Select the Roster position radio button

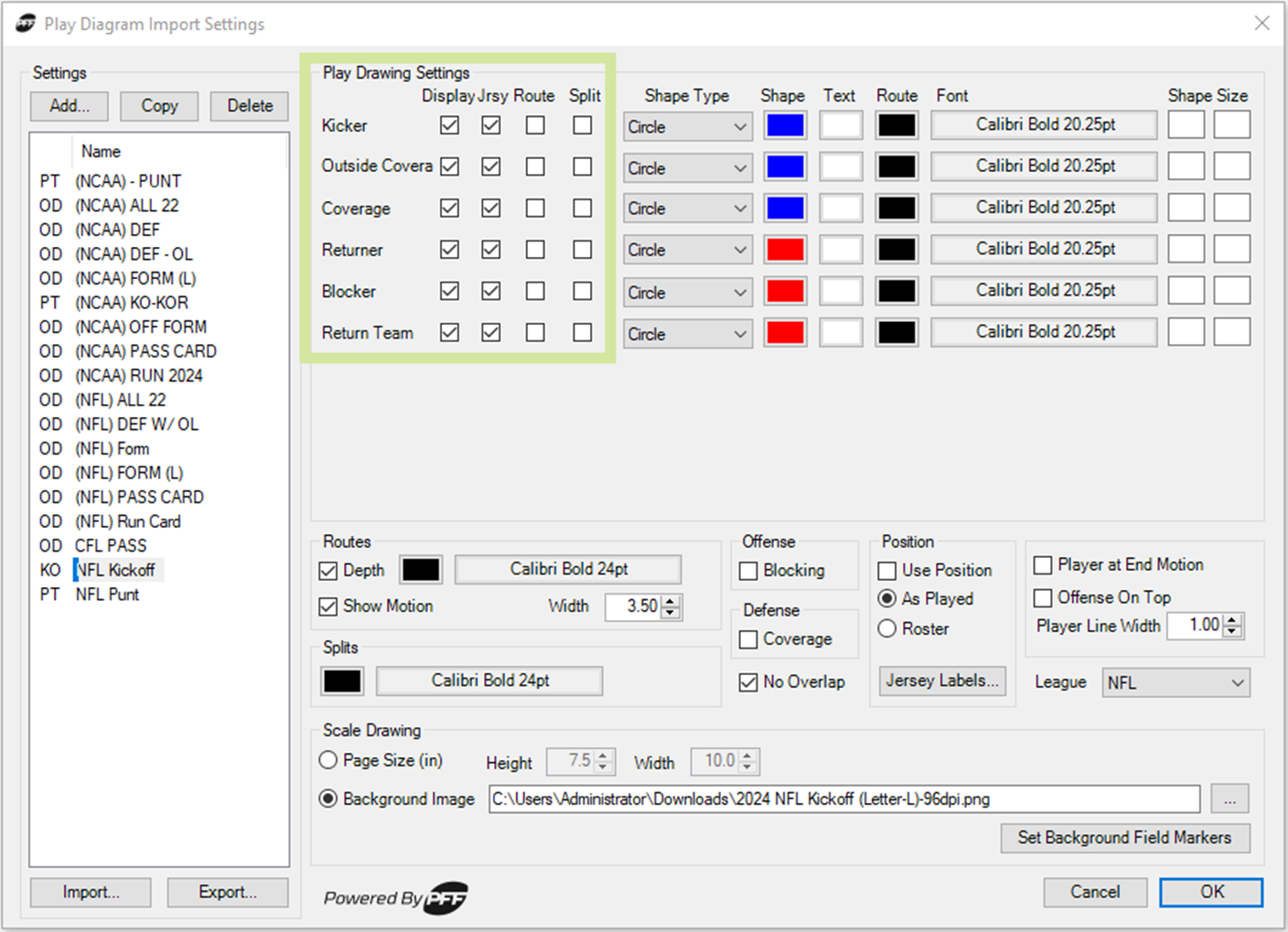click(x=886, y=629)
